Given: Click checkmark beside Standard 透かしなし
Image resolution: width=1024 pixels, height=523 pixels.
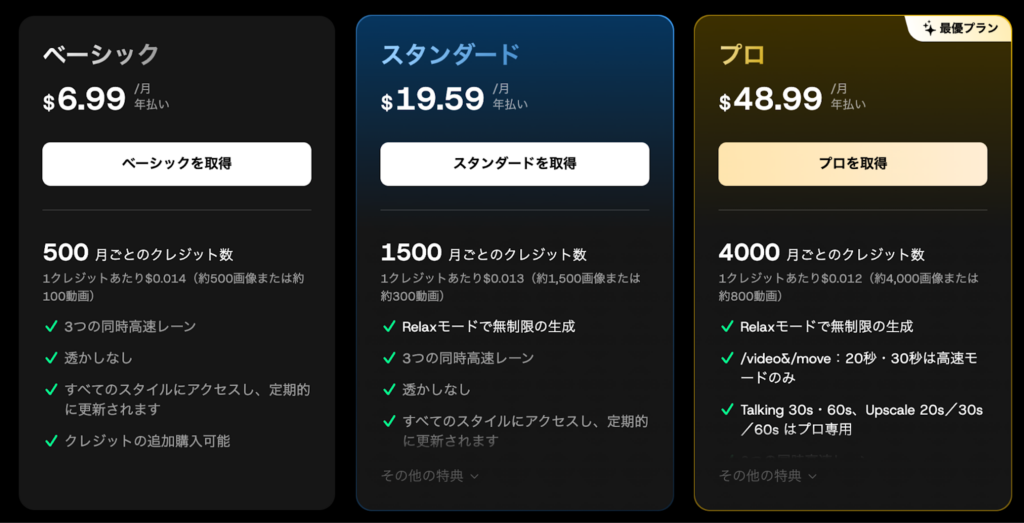Looking at the screenshot, I should pos(389,390).
